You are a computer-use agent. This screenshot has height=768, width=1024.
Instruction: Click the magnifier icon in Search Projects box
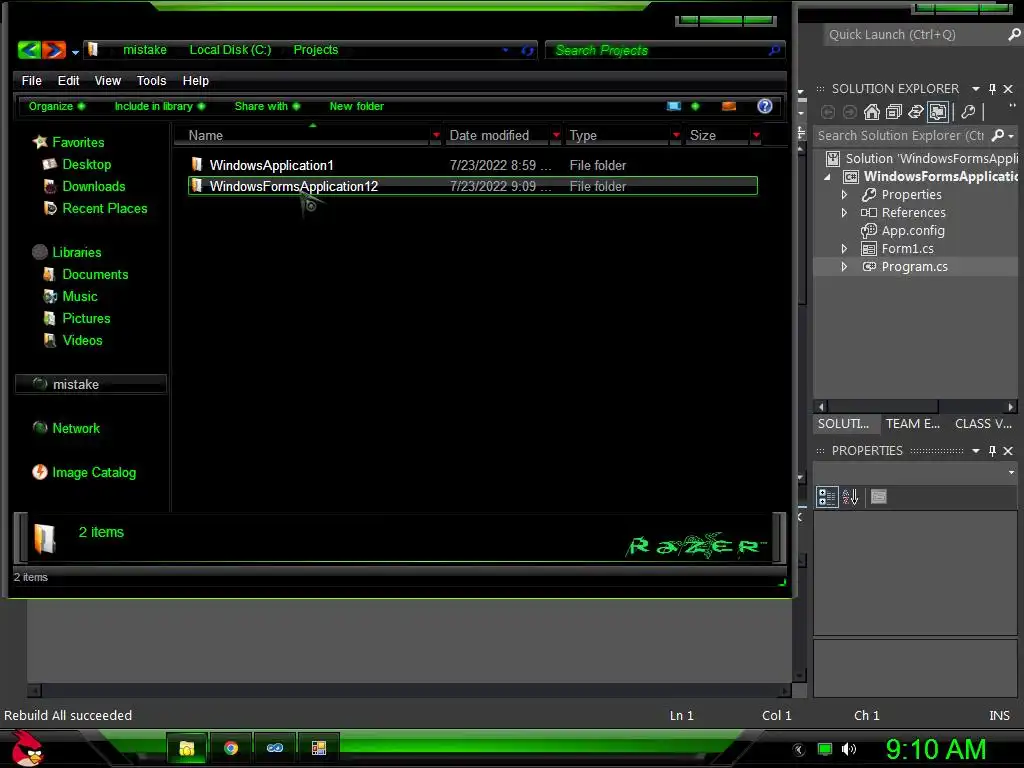774,50
